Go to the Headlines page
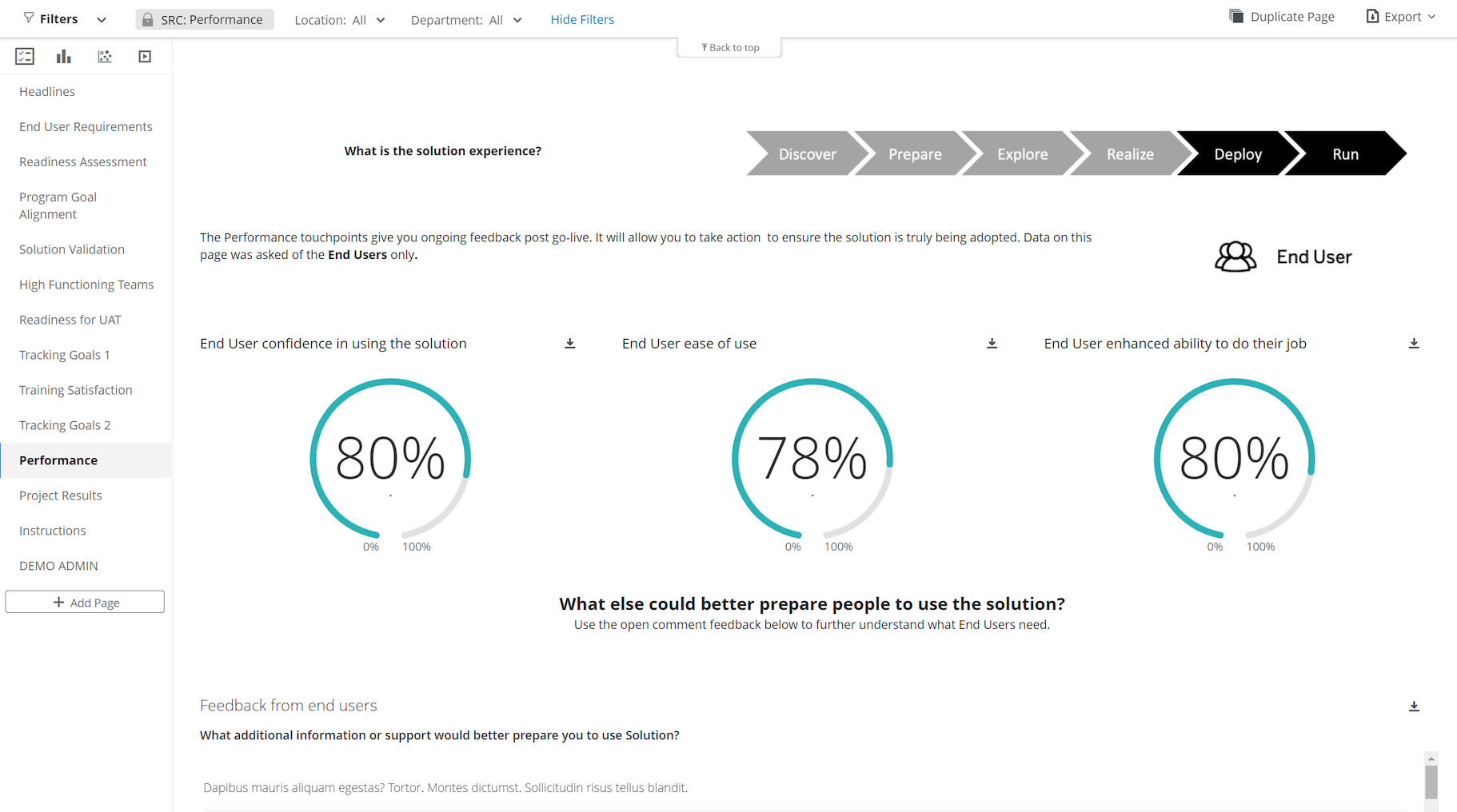 [47, 92]
